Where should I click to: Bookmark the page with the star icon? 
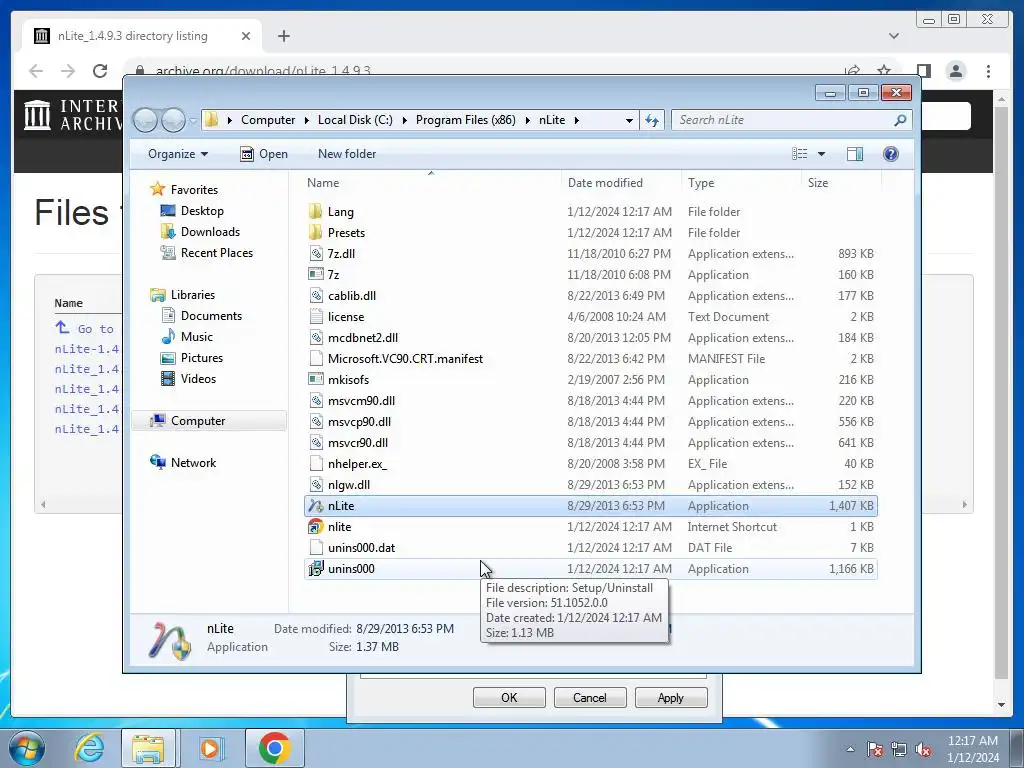pyautogui.click(x=884, y=71)
